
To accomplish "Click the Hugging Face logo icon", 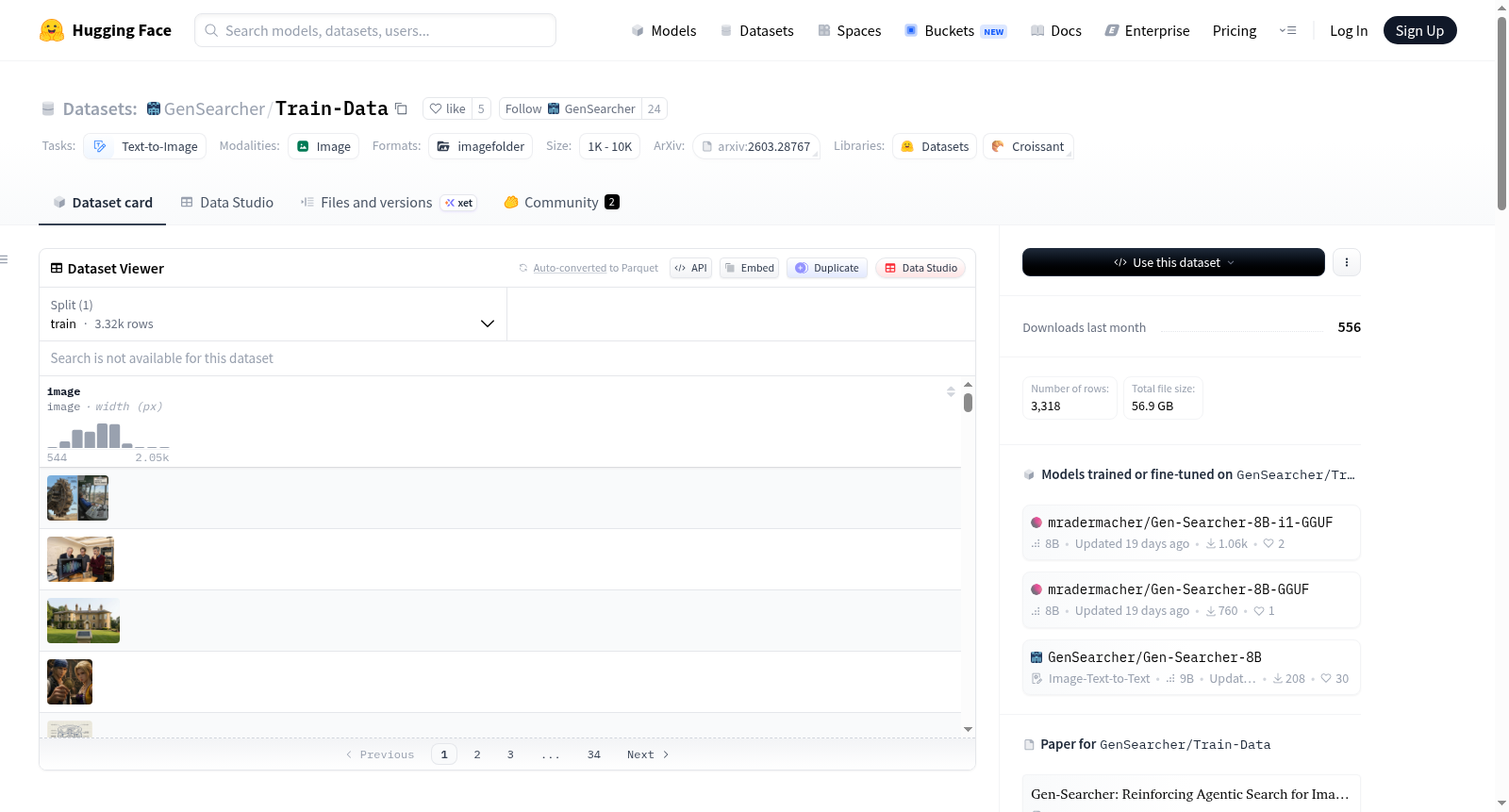I will coord(52,30).
